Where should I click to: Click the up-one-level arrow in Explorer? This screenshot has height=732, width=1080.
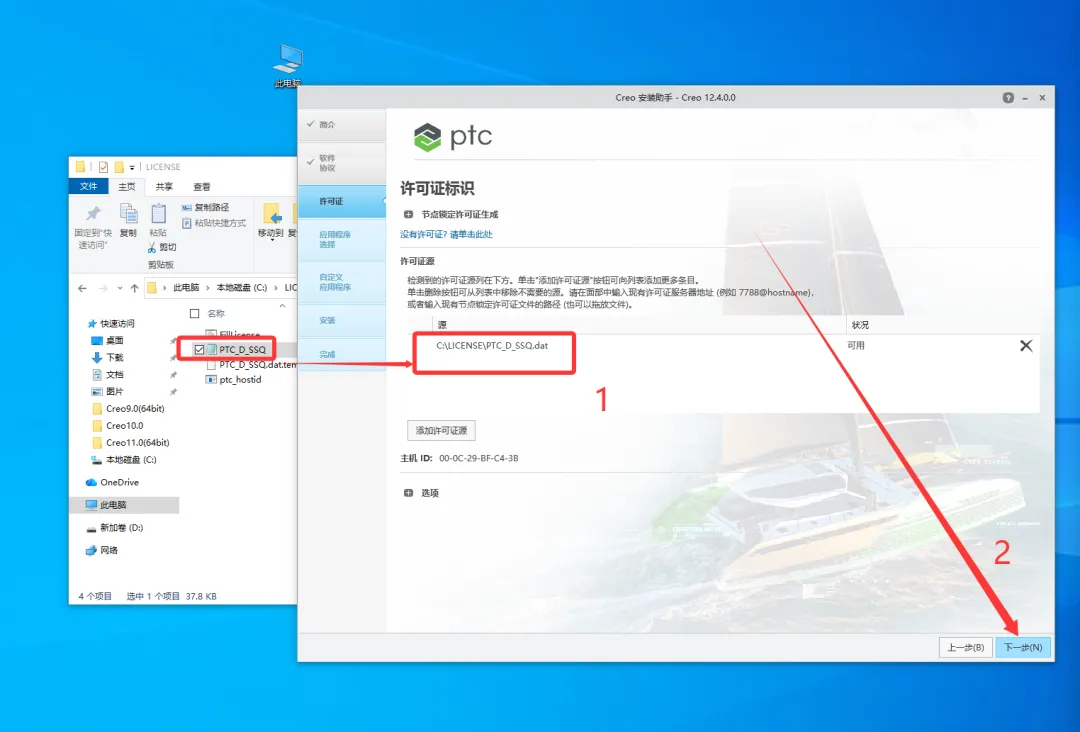pos(134,288)
